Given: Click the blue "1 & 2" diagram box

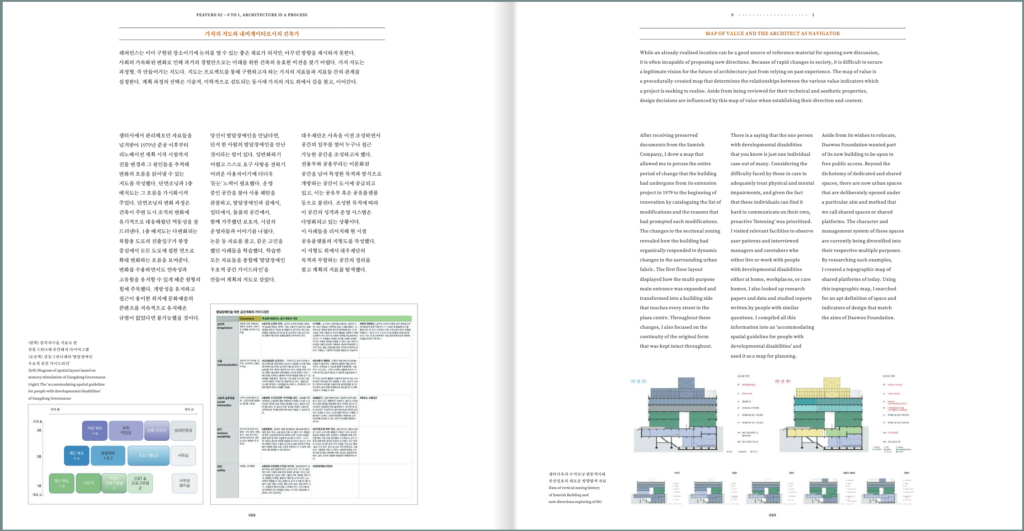Looking at the screenshot, I should point(108,455).
